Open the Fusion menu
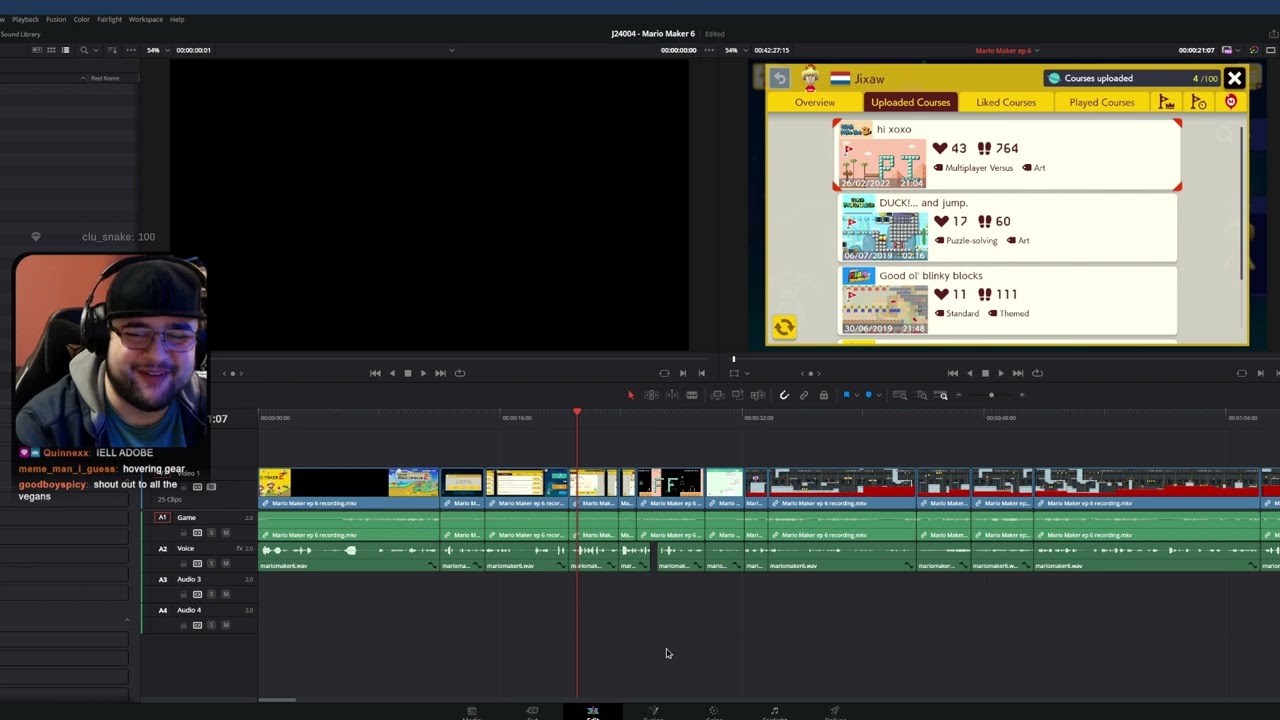1280x720 pixels. pos(56,19)
